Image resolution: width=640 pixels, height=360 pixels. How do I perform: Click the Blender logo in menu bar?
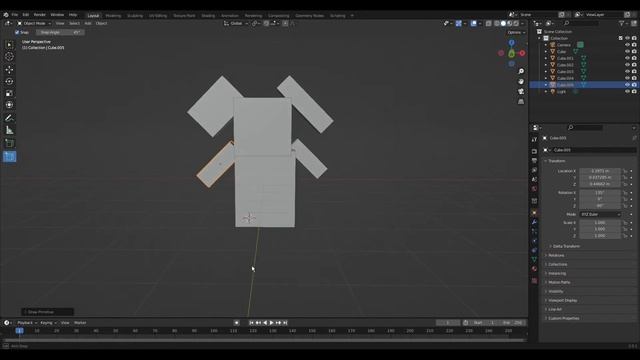(6, 15)
